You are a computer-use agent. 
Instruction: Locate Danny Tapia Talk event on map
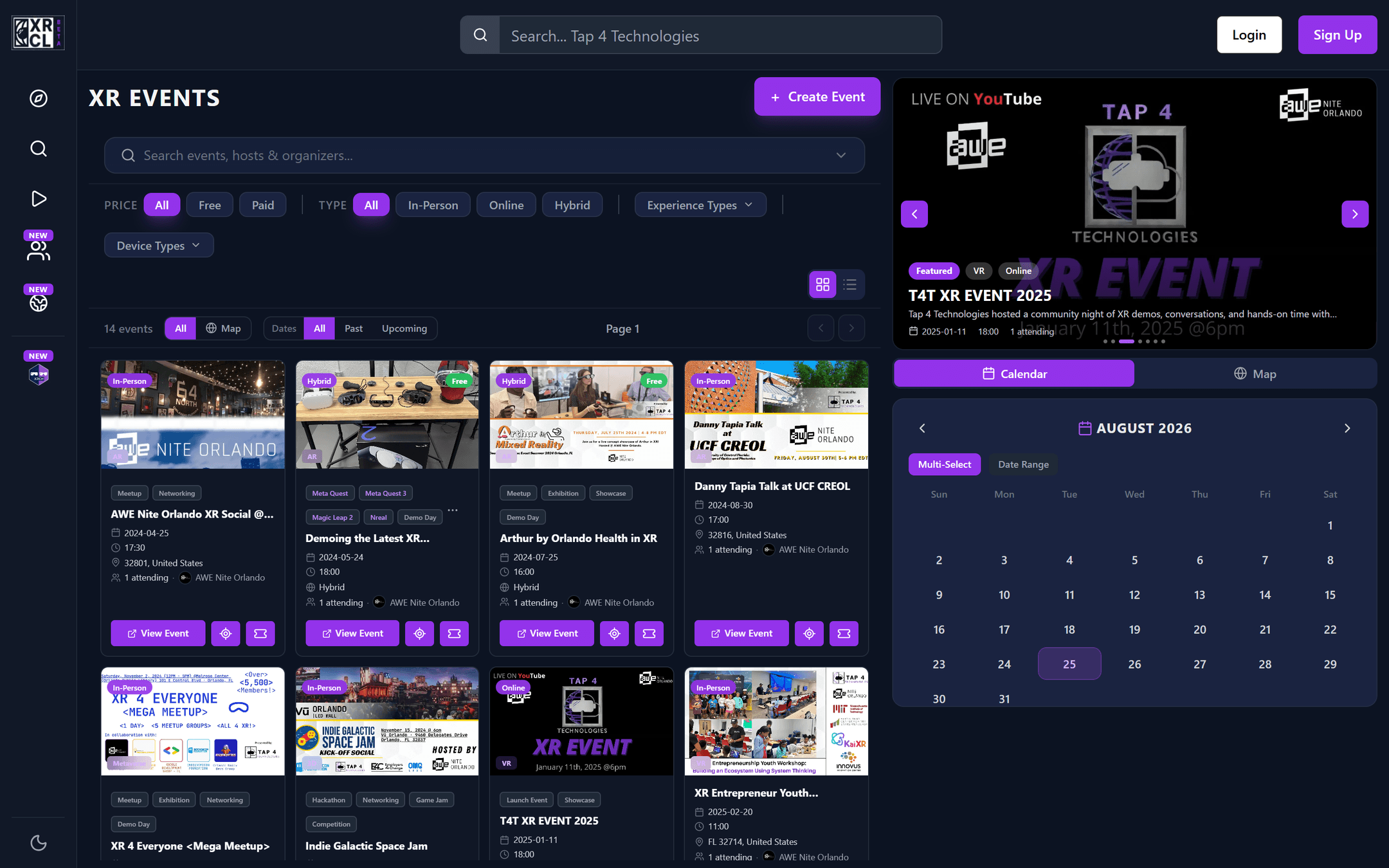click(809, 633)
